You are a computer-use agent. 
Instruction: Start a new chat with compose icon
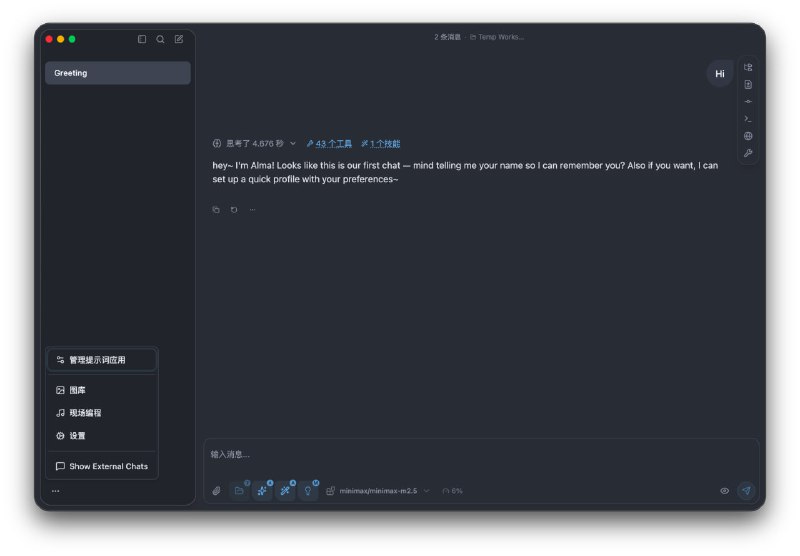(179, 39)
